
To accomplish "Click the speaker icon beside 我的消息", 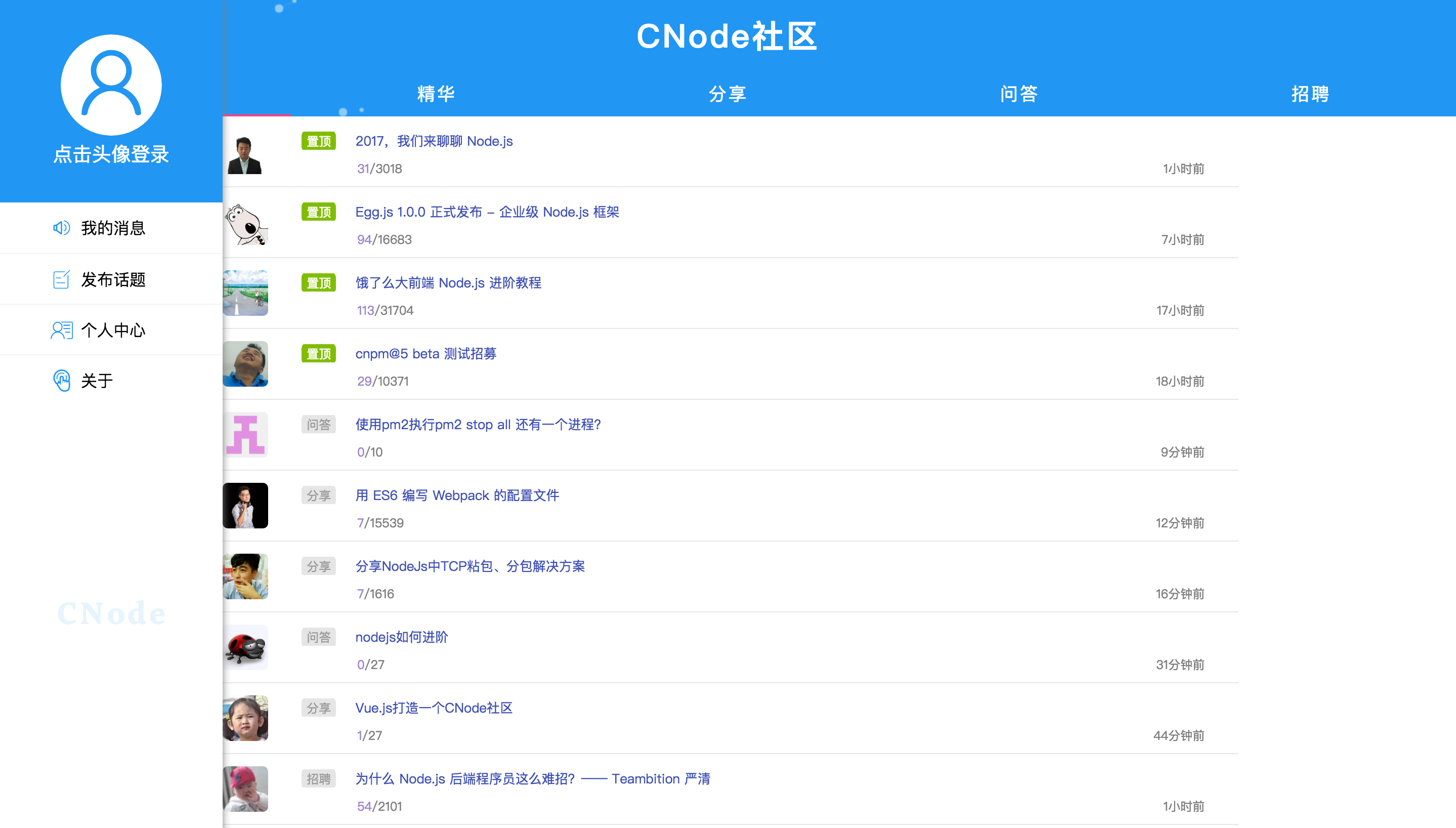I will pos(61,228).
